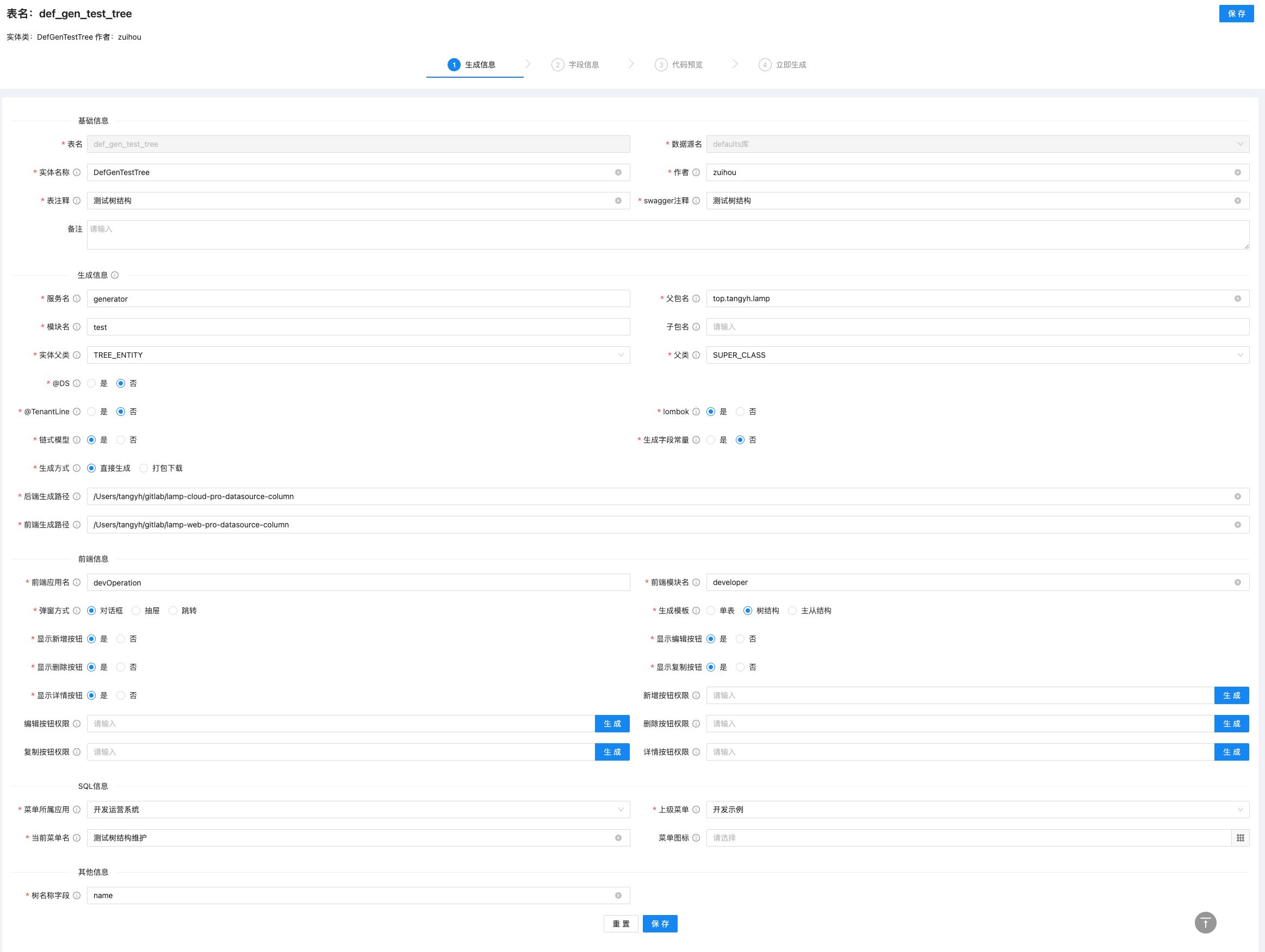1265x952 pixels.
Task: Click the 重置 button at bottom
Action: [x=621, y=923]
